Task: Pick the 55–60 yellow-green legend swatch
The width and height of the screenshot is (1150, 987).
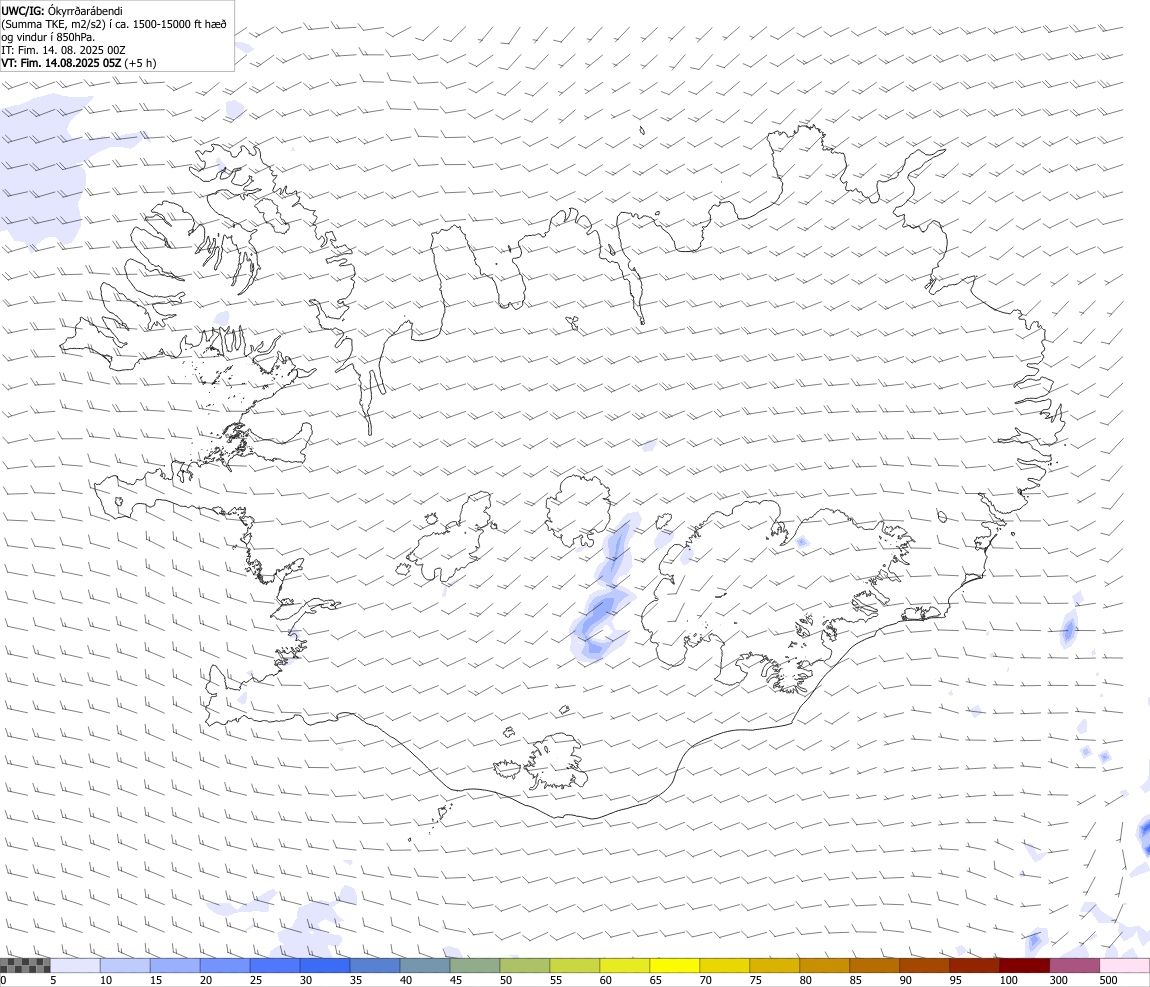Action: coord(575,965)
